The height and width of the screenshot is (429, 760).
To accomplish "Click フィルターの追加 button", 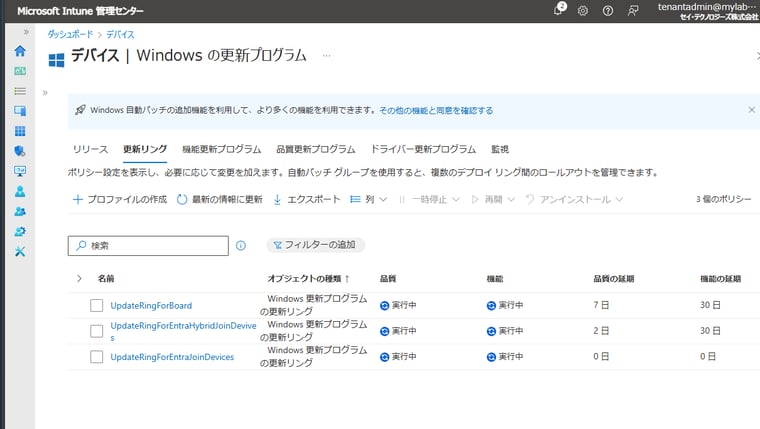I will click(x=315, y=245).
